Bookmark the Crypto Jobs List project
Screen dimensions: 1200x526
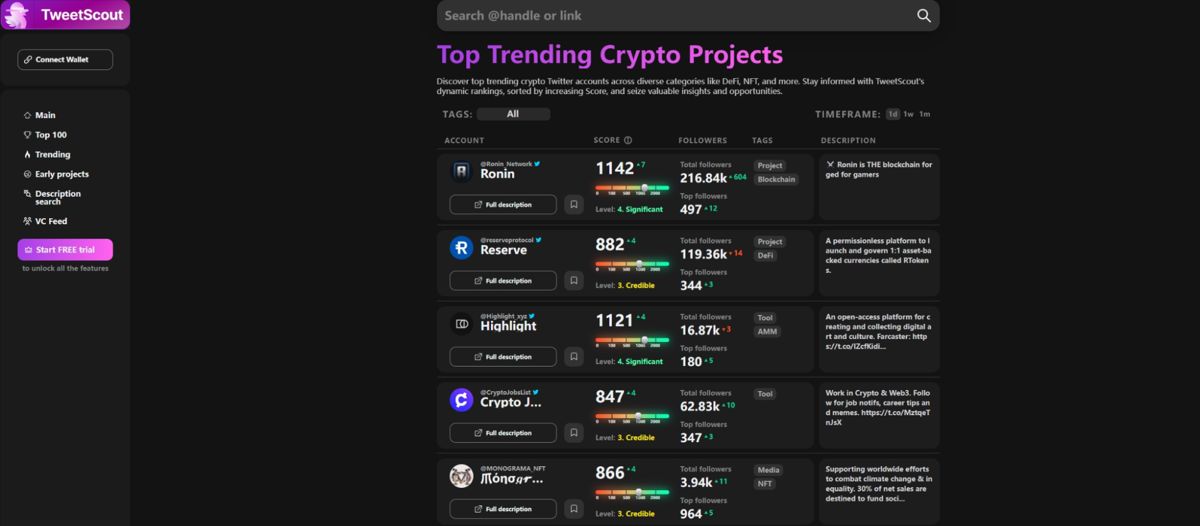tap(574, 433)
